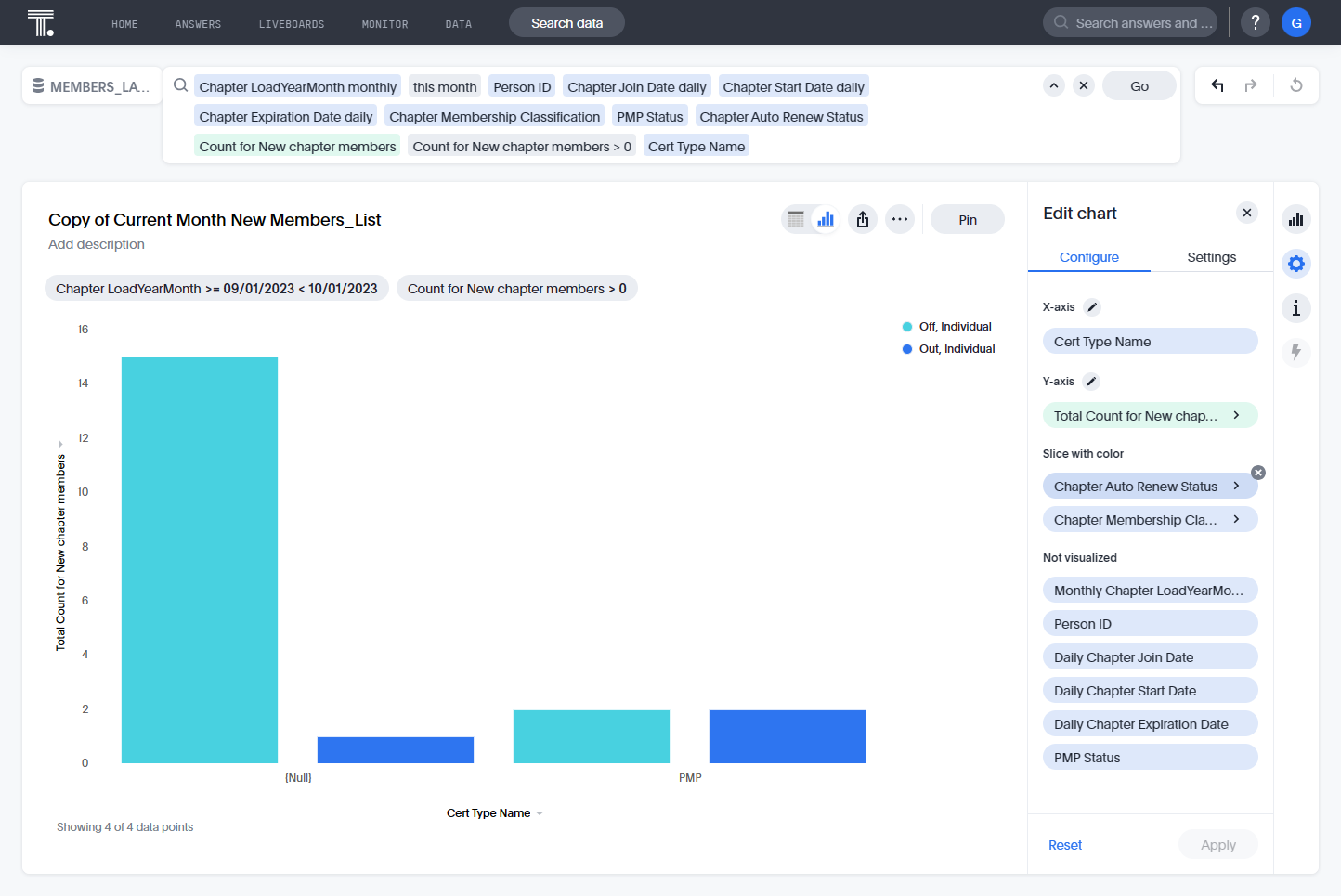Click the undo arrow icon
Screen dimensions: 1341x896
[x=1217, y=85]
